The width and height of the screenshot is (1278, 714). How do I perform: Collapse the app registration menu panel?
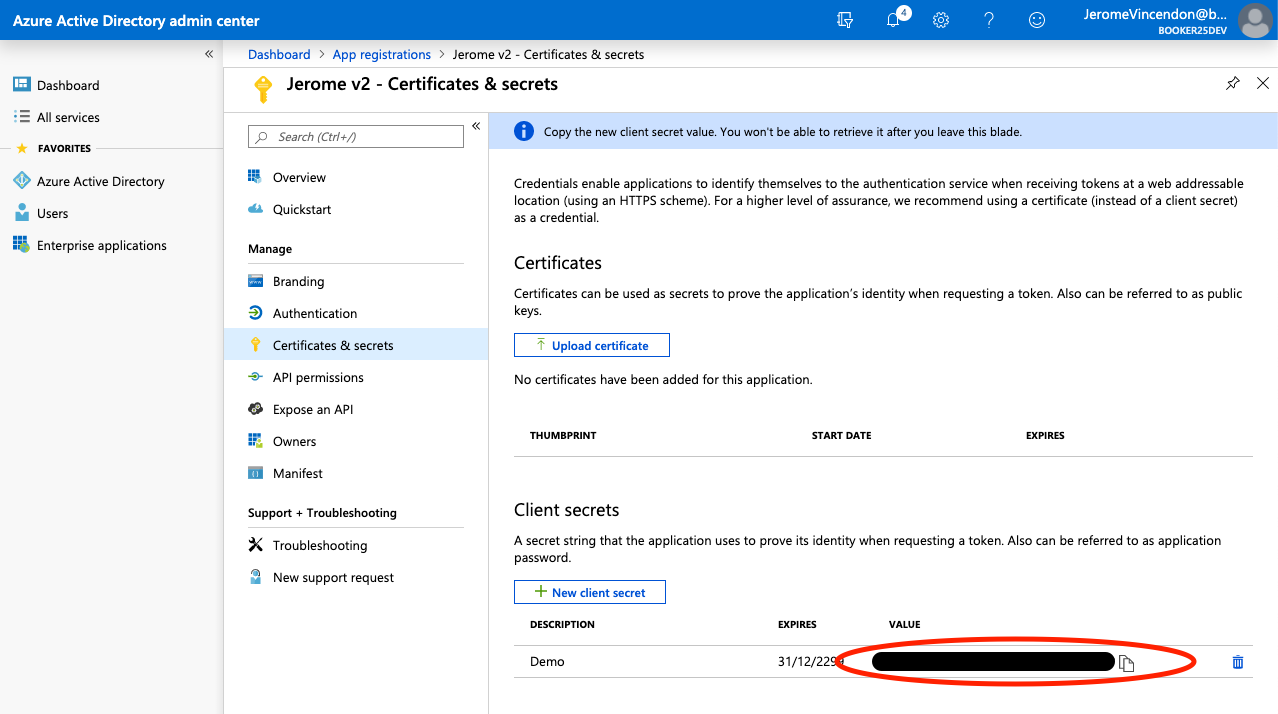tap(476, 126)
